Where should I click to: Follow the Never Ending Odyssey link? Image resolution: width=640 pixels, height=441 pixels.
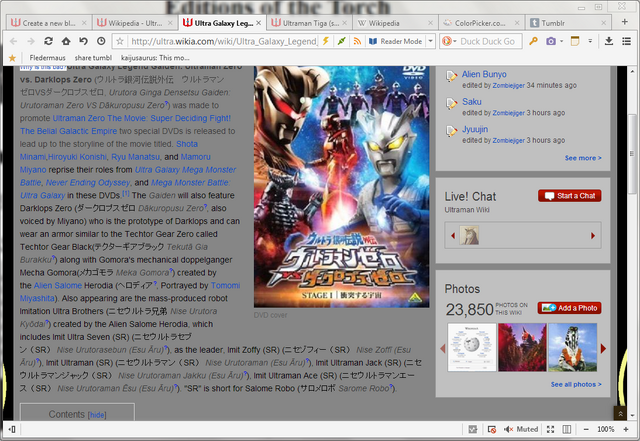pos(88,183)
